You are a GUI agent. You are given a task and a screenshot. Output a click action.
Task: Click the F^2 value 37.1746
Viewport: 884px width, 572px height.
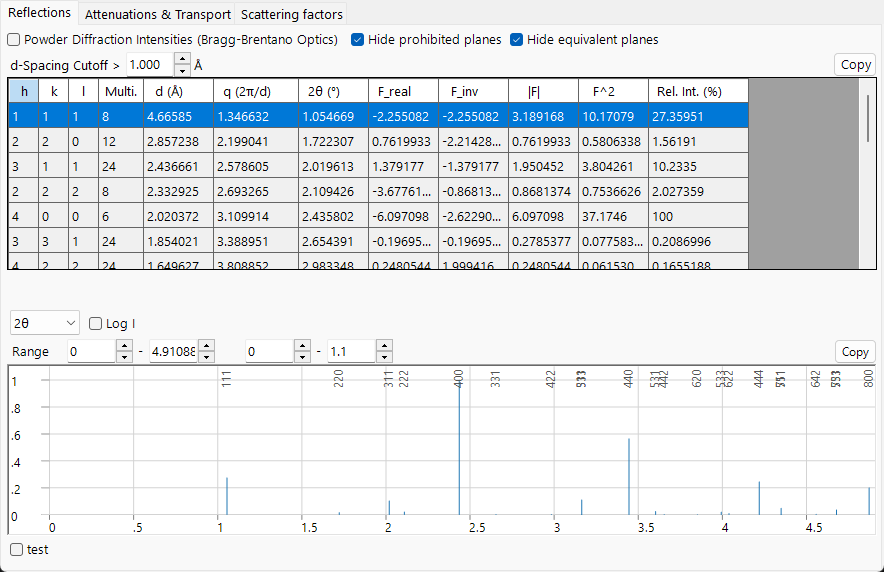pos(613,216)
